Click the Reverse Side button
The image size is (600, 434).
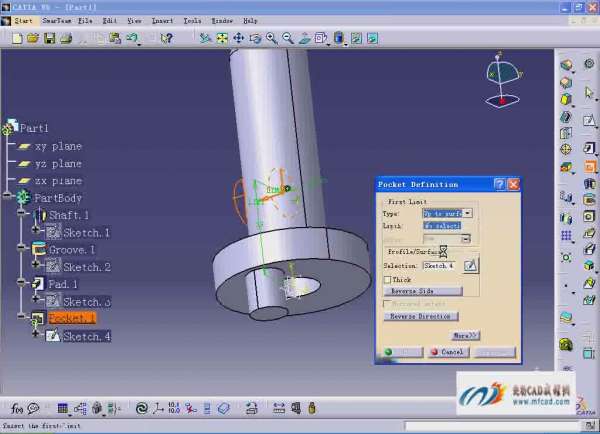pyautogui.click(x=424, y=291)
